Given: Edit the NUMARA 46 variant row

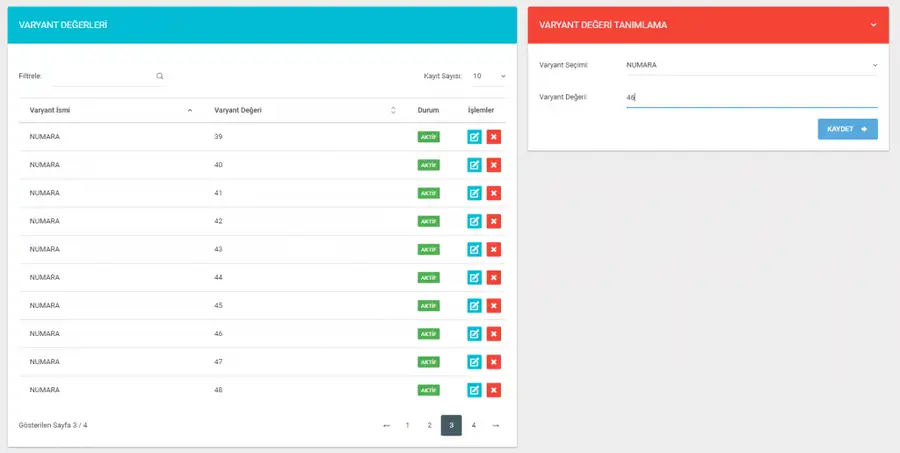Looking at the screenshot, I should (x=474, y=334).
